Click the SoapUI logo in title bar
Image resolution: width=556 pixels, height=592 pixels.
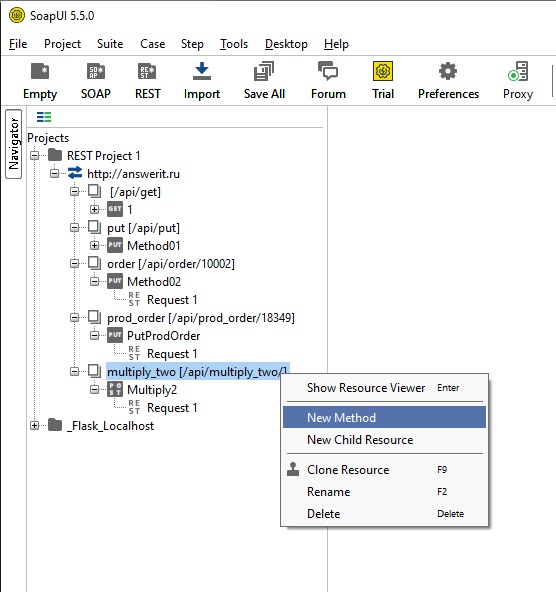point(17,15)
